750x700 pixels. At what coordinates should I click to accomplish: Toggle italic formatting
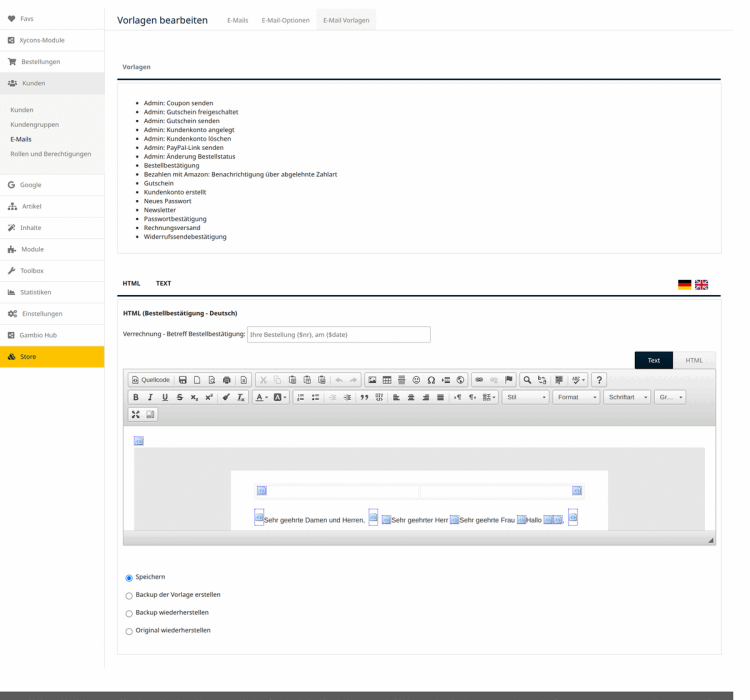coord(150,397)
